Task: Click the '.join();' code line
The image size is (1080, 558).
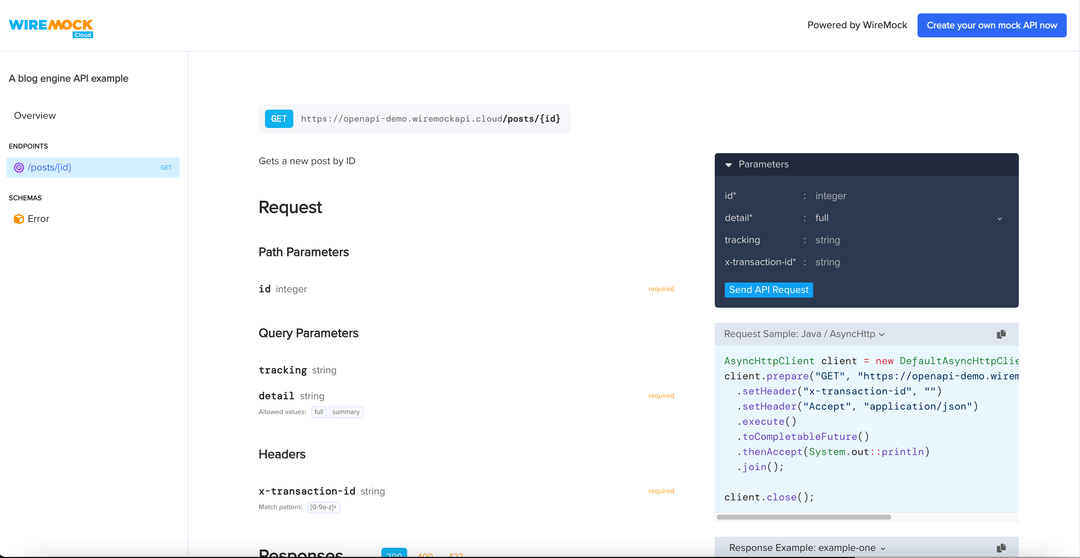Action: coord(760,467)
